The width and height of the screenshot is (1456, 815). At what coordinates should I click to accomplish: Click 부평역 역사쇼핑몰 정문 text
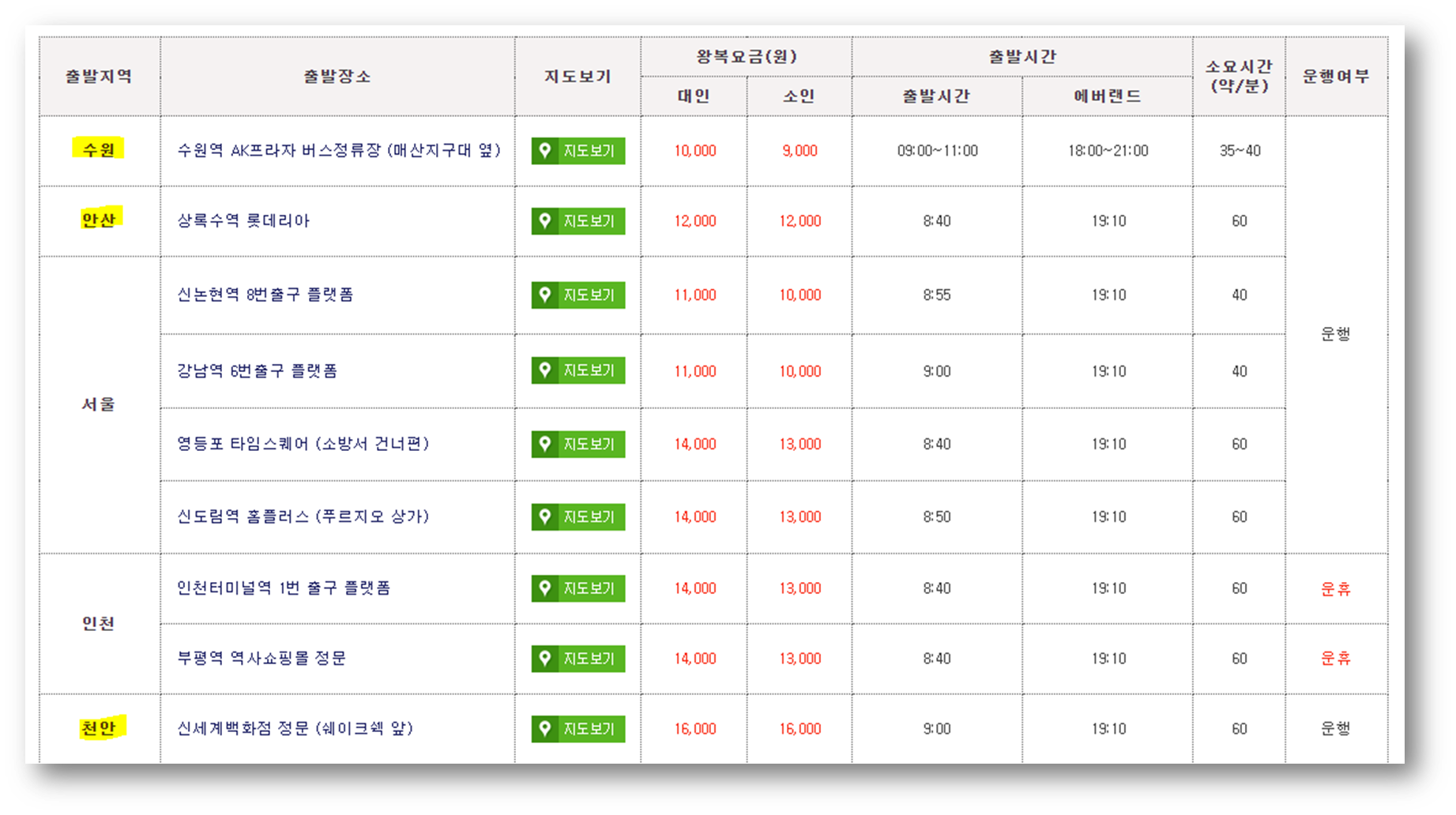pos(261,659)
